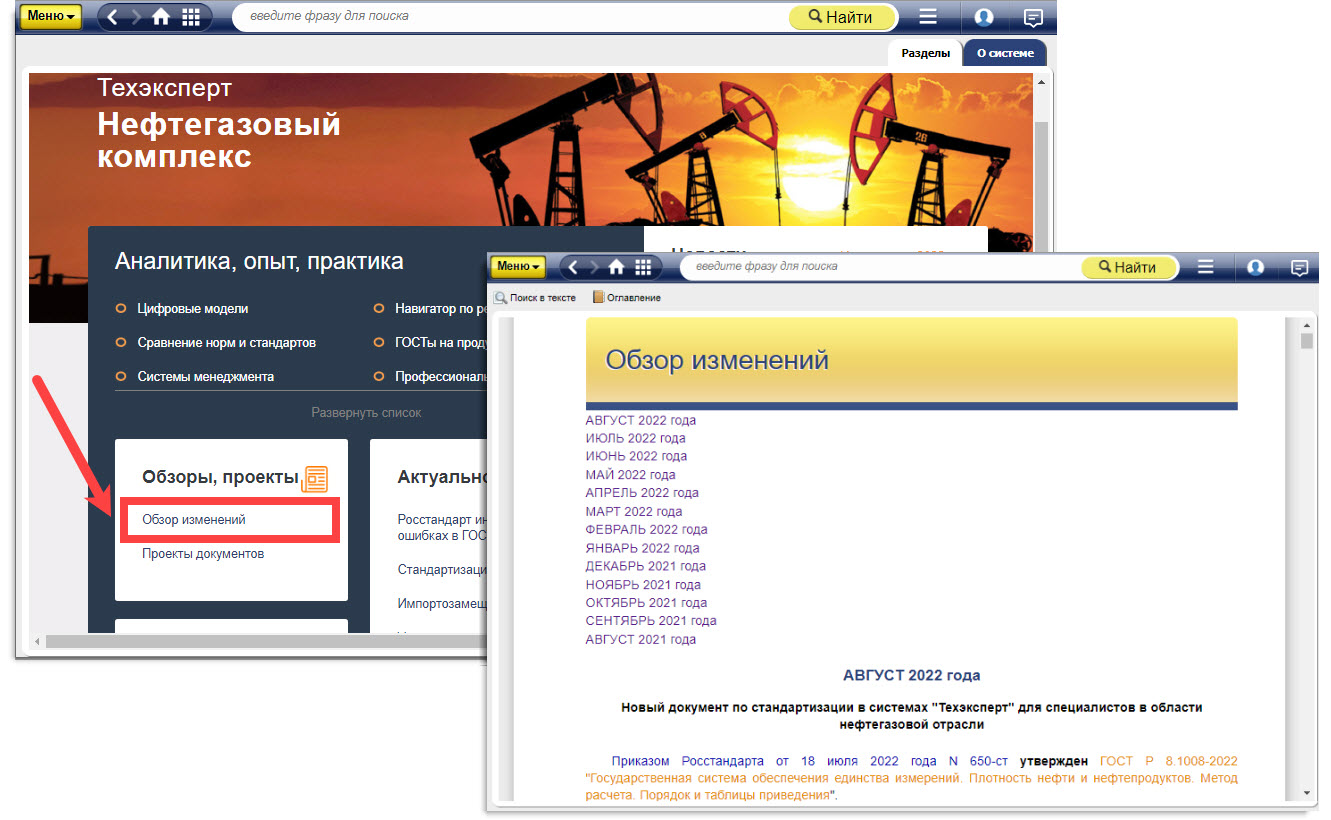Open the feedback chat icon in back window
Screen dimensions: 1331x820
1034,17
